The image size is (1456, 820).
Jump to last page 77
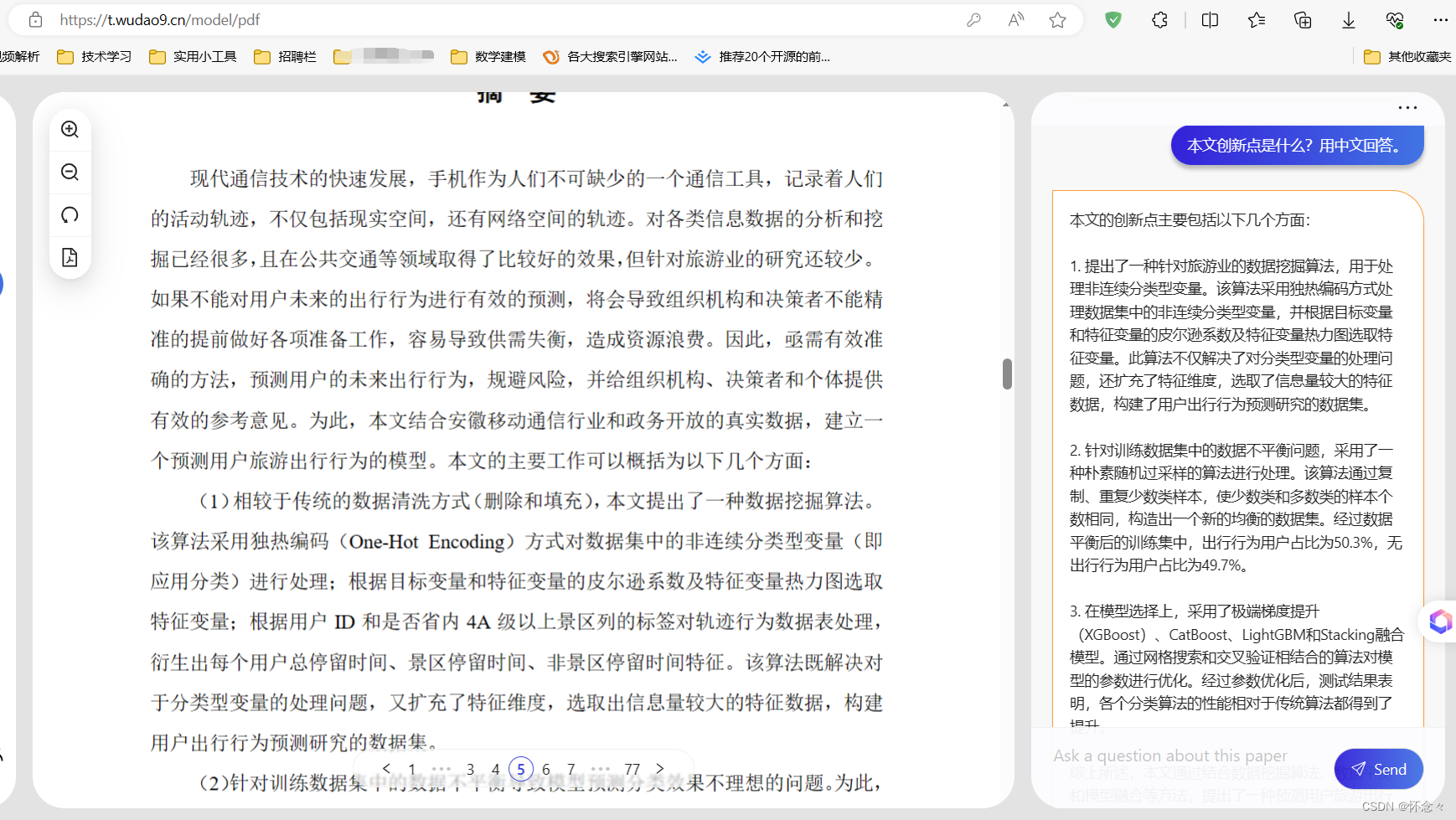[x=632, y=769]
